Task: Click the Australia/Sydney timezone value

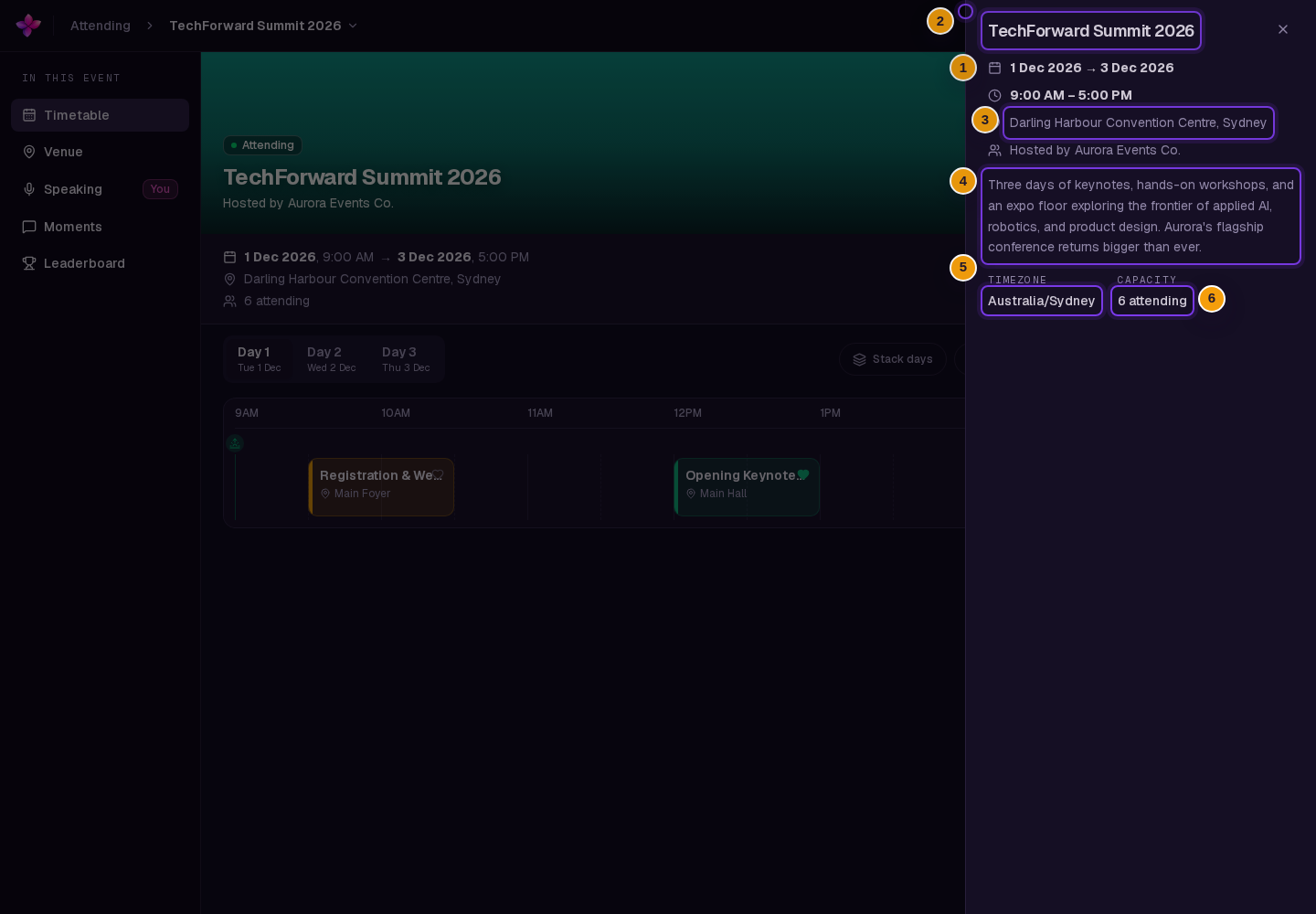Action: [1042, 301]
